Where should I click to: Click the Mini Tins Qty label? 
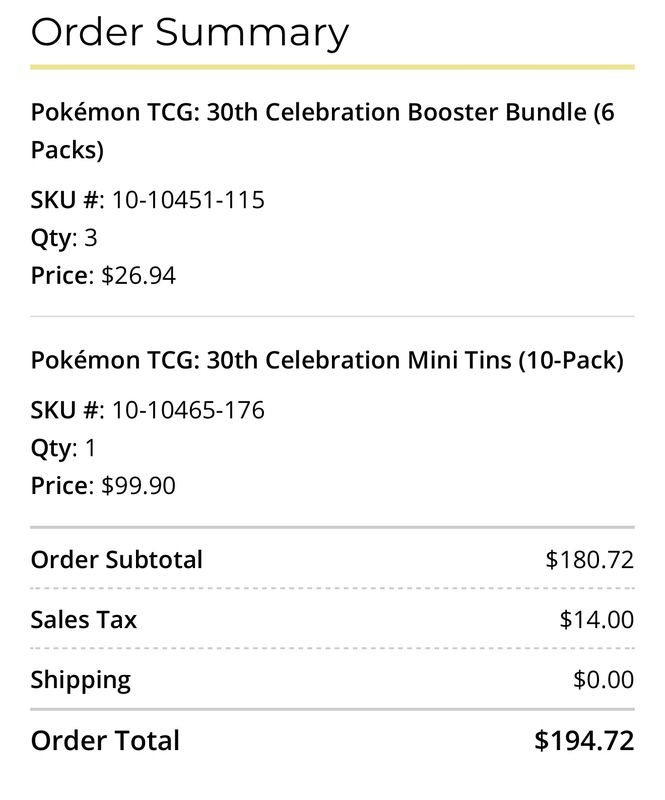pos(54,448)
